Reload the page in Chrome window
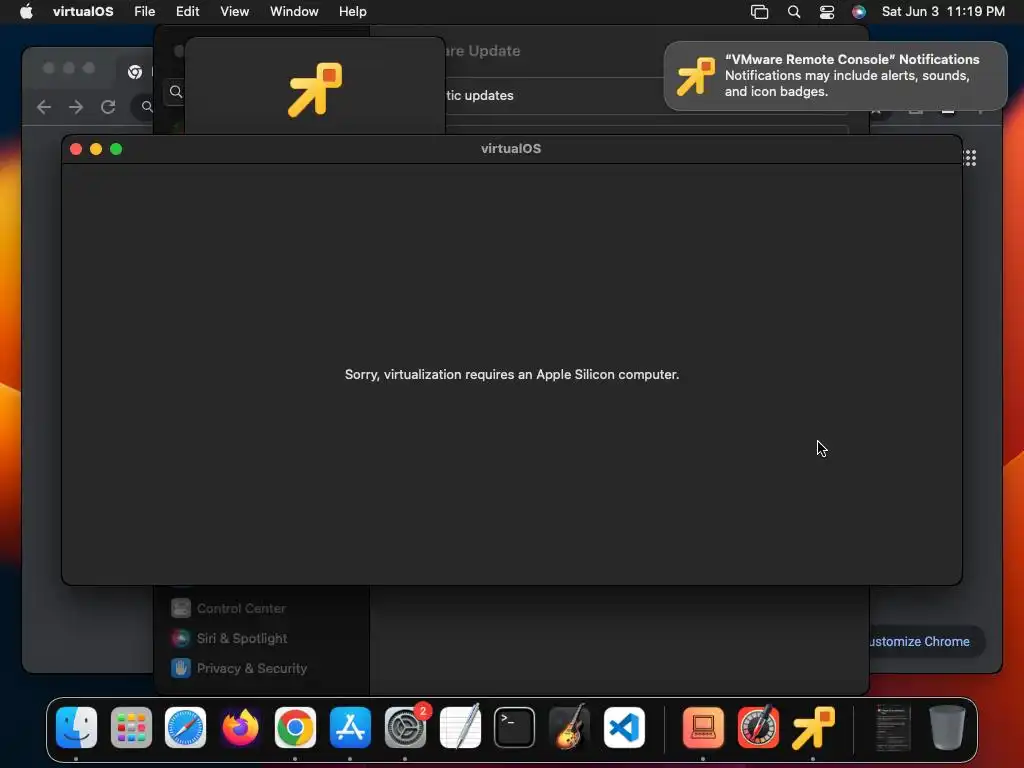 pyautogui.click(x=108, y=107)
